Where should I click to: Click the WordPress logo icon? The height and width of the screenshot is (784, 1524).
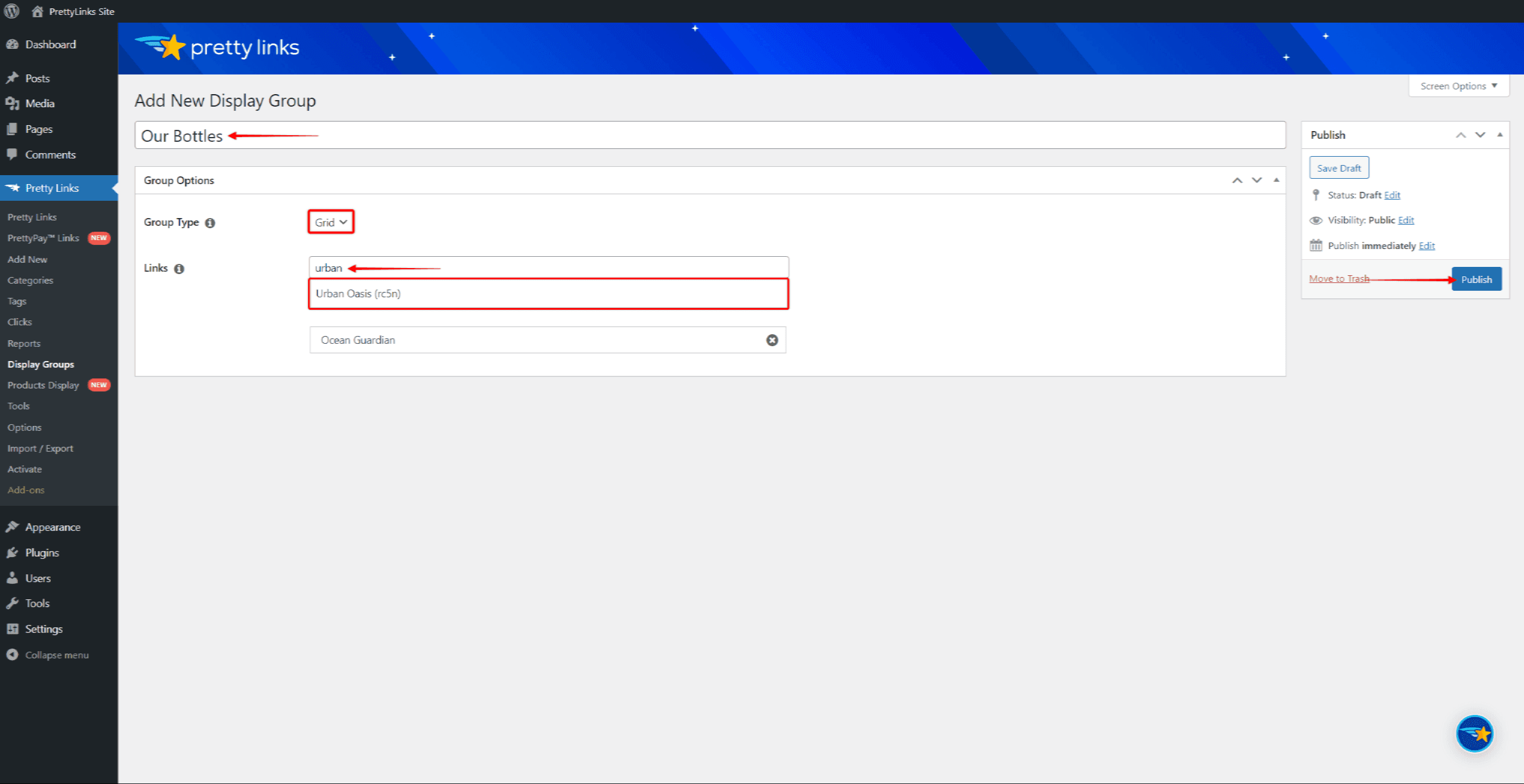pos(11,11)
